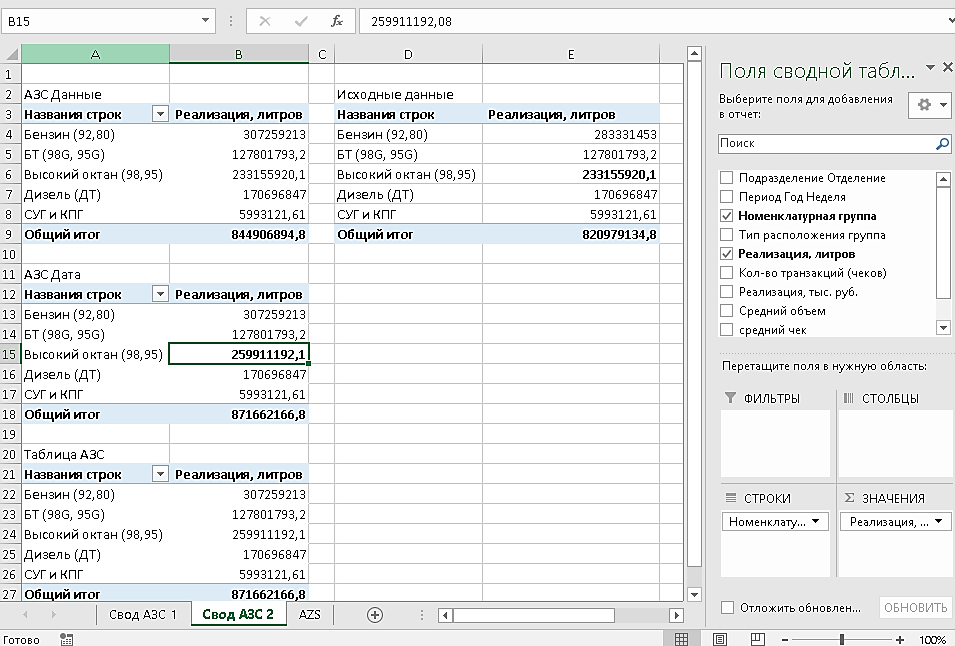
Task: Uncheck the Номенклатурная группа field
Action: click(726, 216)
